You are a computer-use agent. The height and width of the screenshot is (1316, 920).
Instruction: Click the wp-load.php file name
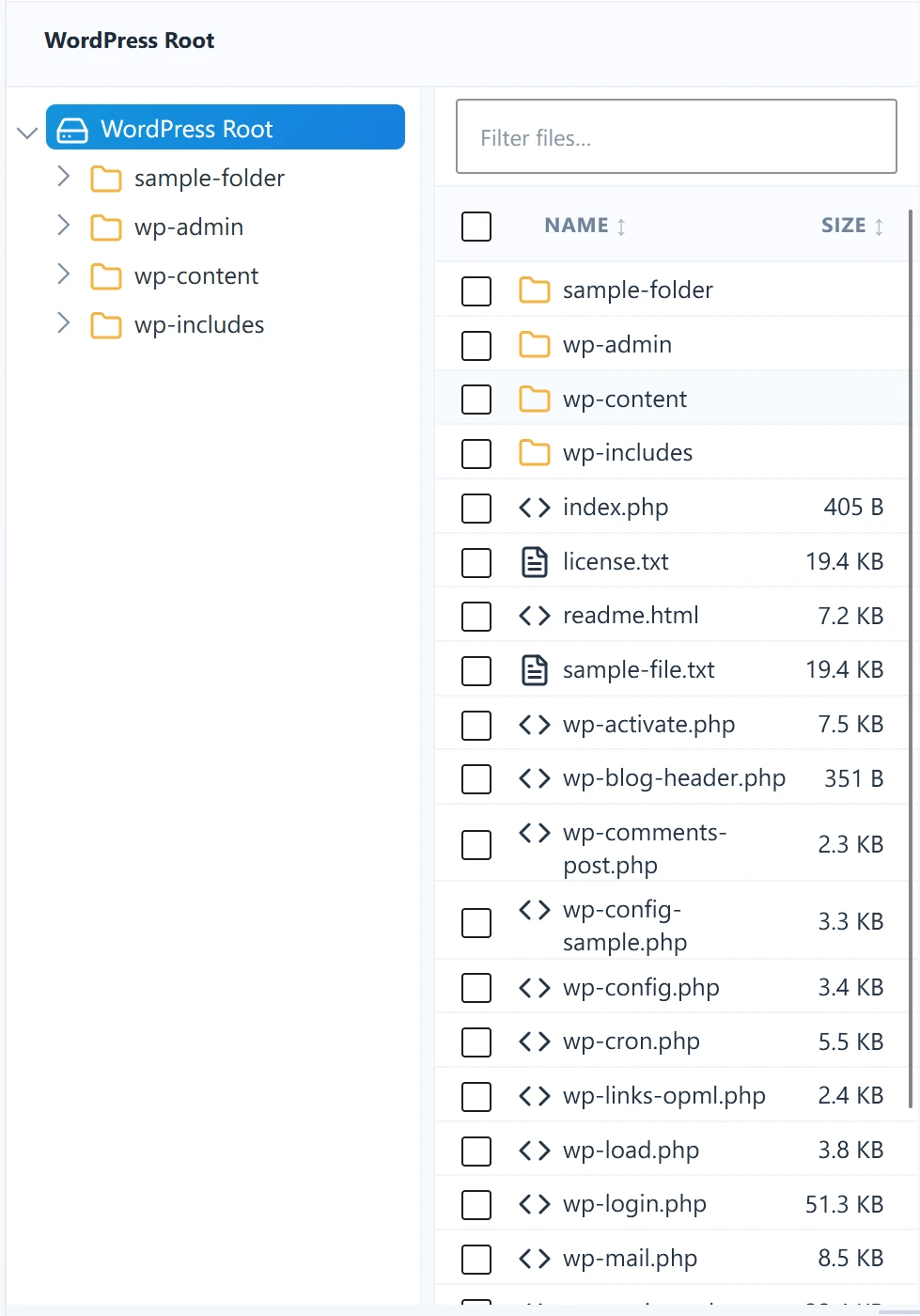pyautogui.click(x=631, y=1151)
